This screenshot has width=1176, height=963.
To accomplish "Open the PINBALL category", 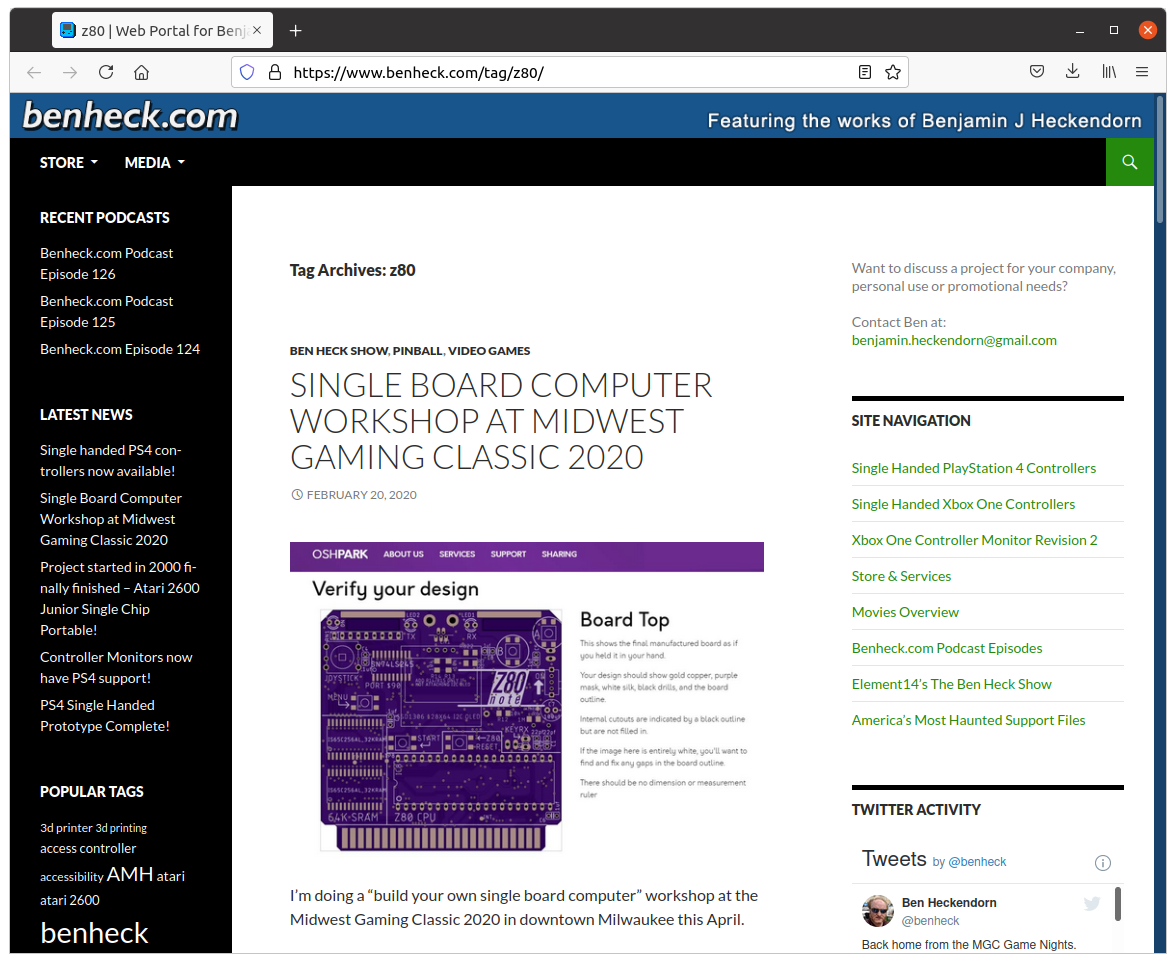I will click(417, 351).
